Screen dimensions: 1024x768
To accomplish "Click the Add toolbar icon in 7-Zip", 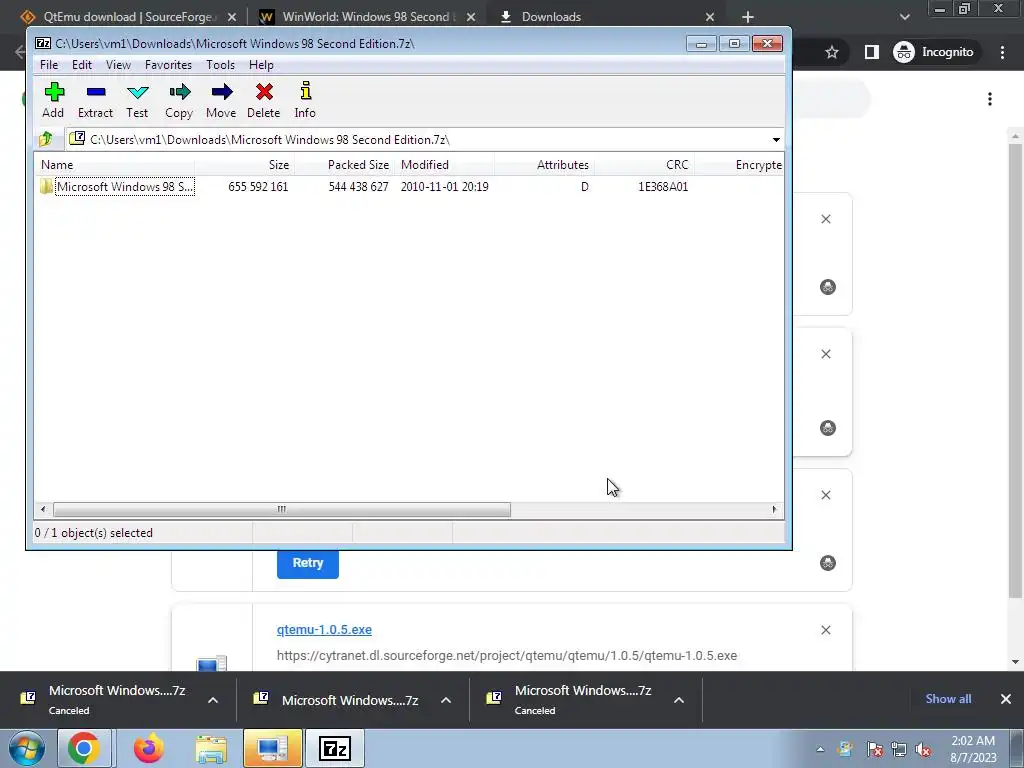I will [x=54, y=100].
